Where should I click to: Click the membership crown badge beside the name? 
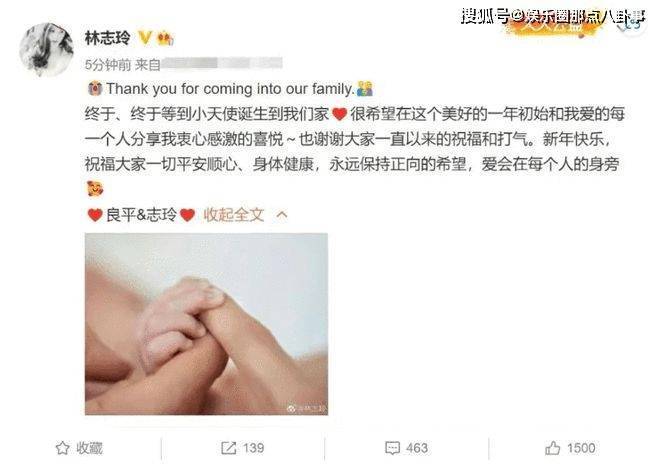[165, 39]
